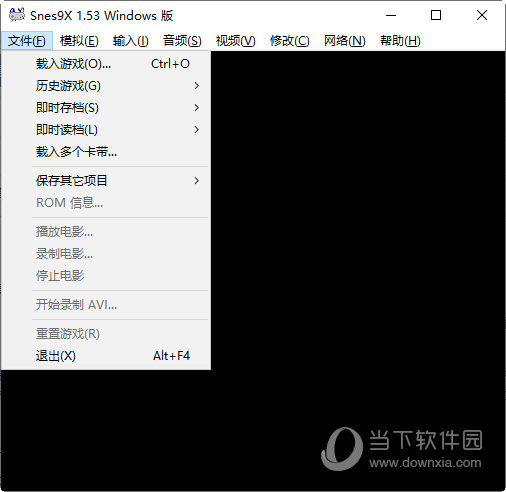This screenshot has width=506, height=492.
Task: Expand the 历史游戏(G) submenu
Action: coord(106,86)
